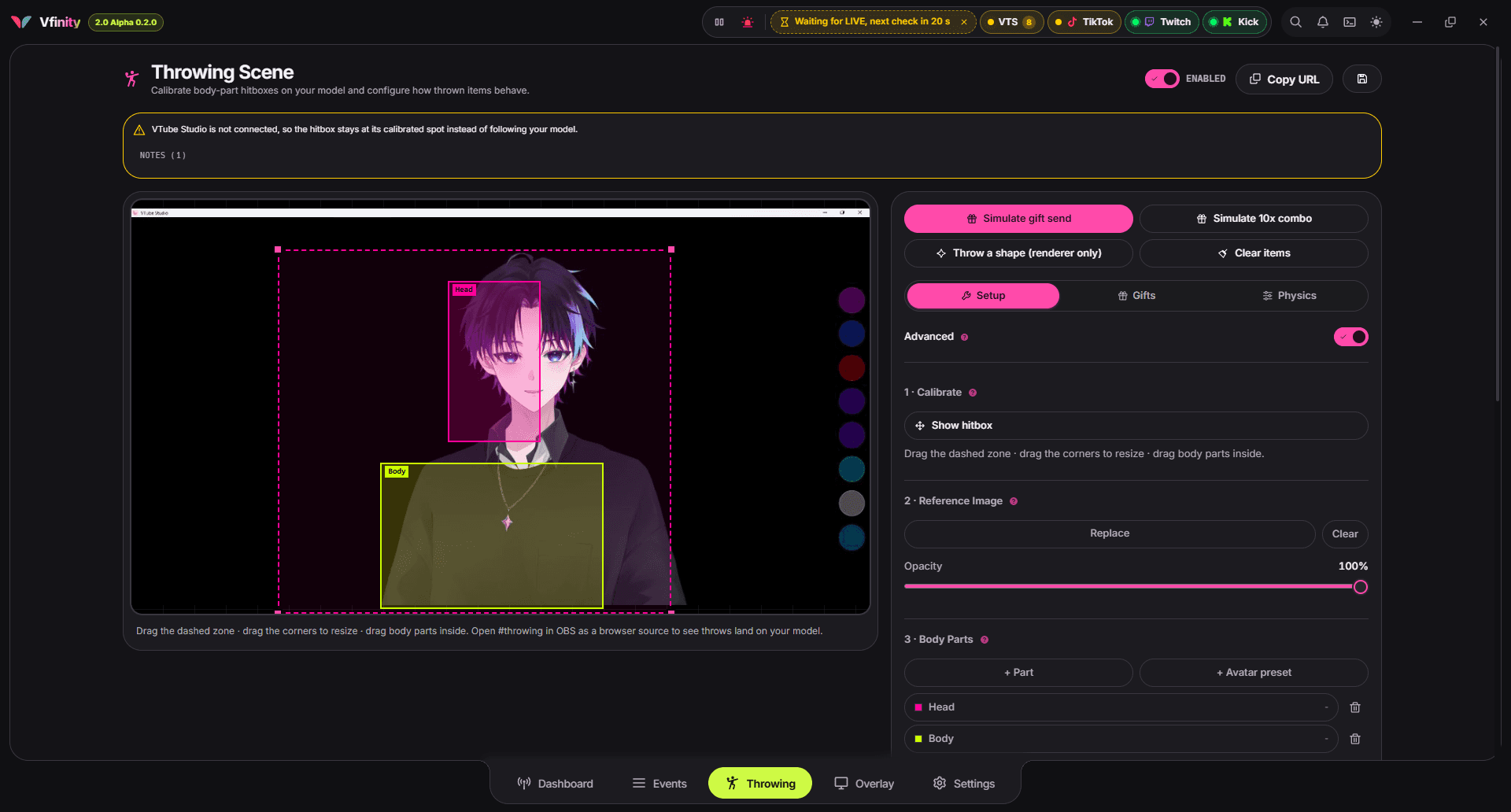Toggle the Advanced switch

(1350, 337)
